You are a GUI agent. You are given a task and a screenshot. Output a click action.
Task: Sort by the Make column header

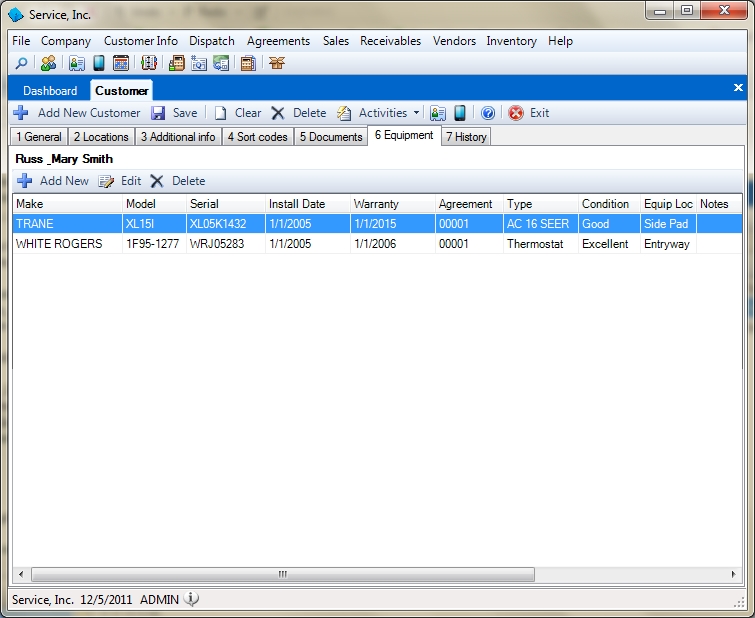(x=67, y=204)
